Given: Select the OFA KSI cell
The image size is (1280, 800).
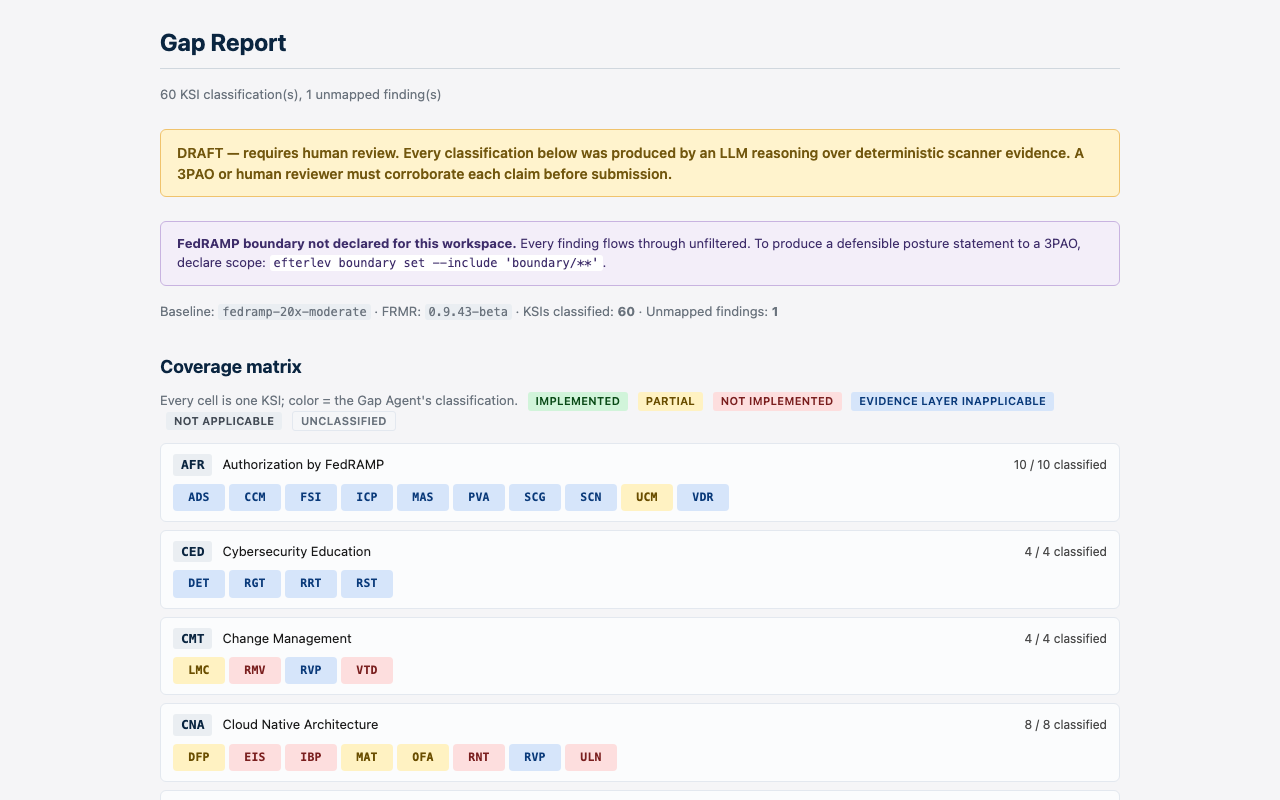Looking at the screenshot, I should (423, 757).
